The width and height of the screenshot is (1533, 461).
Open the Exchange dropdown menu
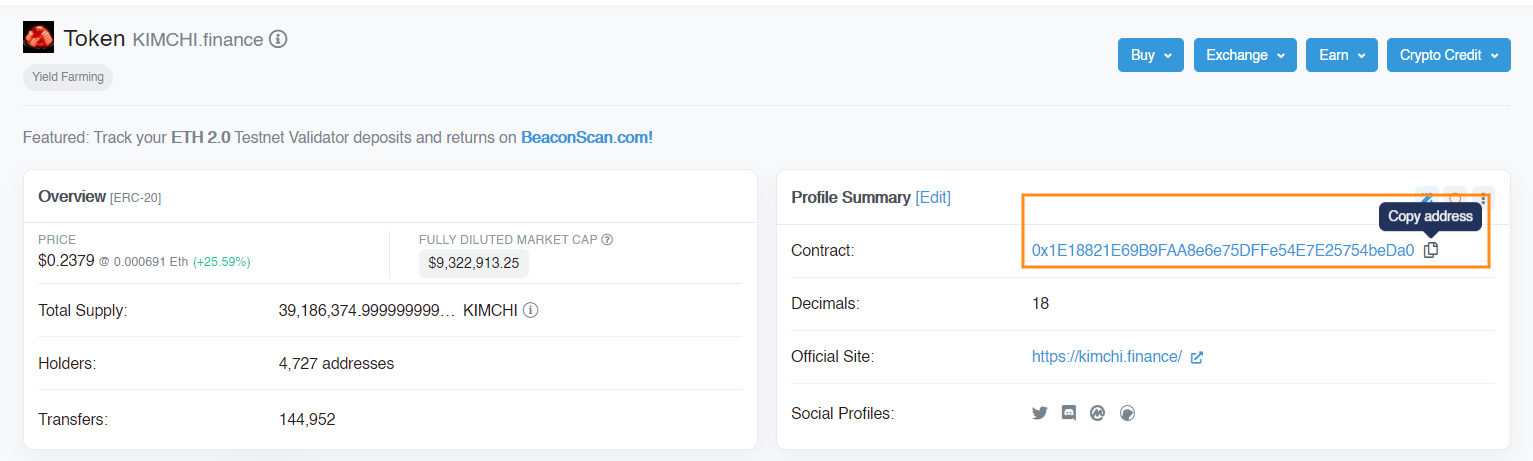[1245, 56]
